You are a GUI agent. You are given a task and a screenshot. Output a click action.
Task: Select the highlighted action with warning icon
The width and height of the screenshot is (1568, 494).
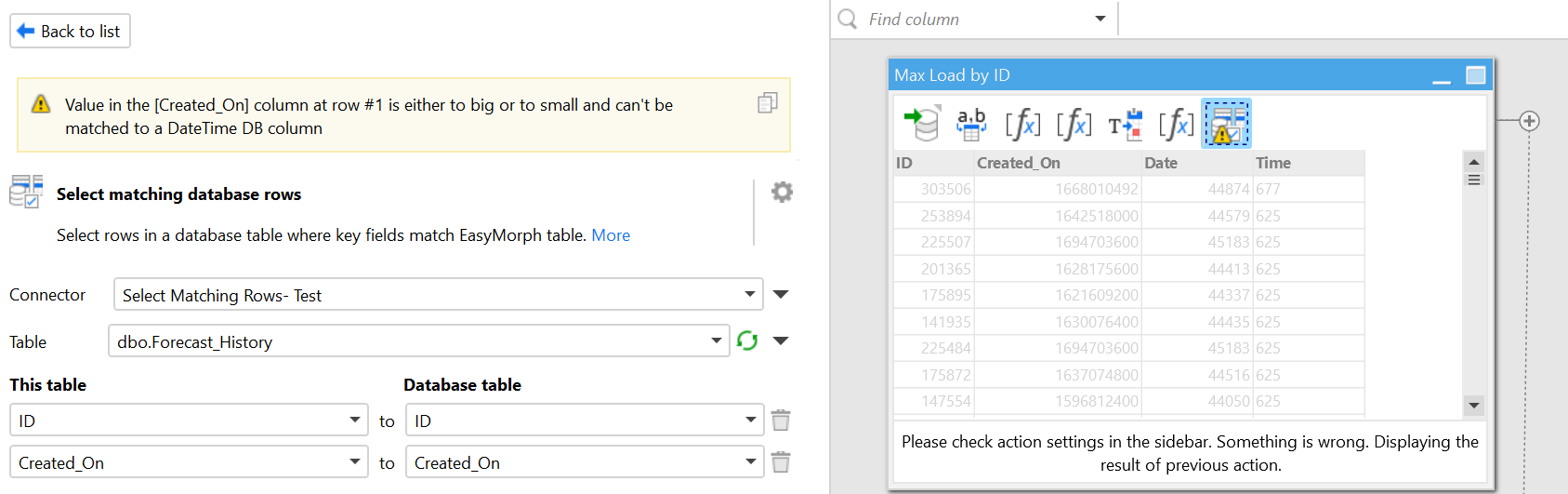(x=1226, y=124)
